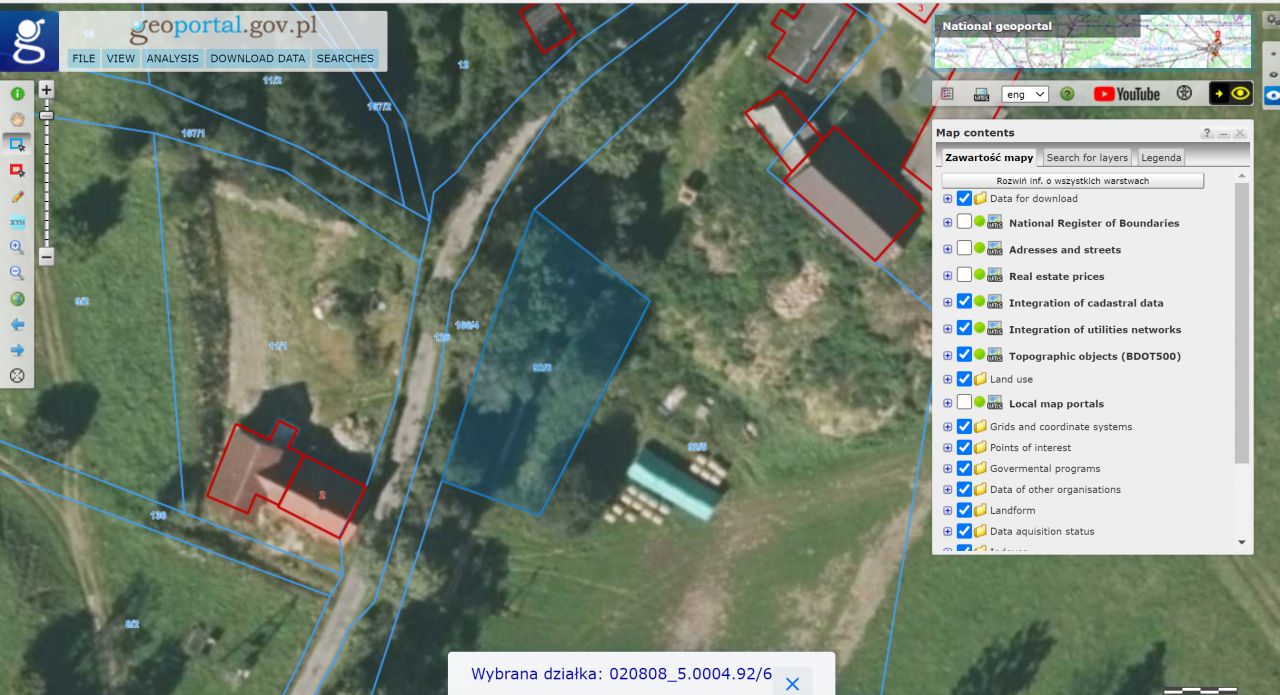The width and height of the screenshot is (1280, 695).
Task: Click the globe full extent icon
Action: pos(17,299)
